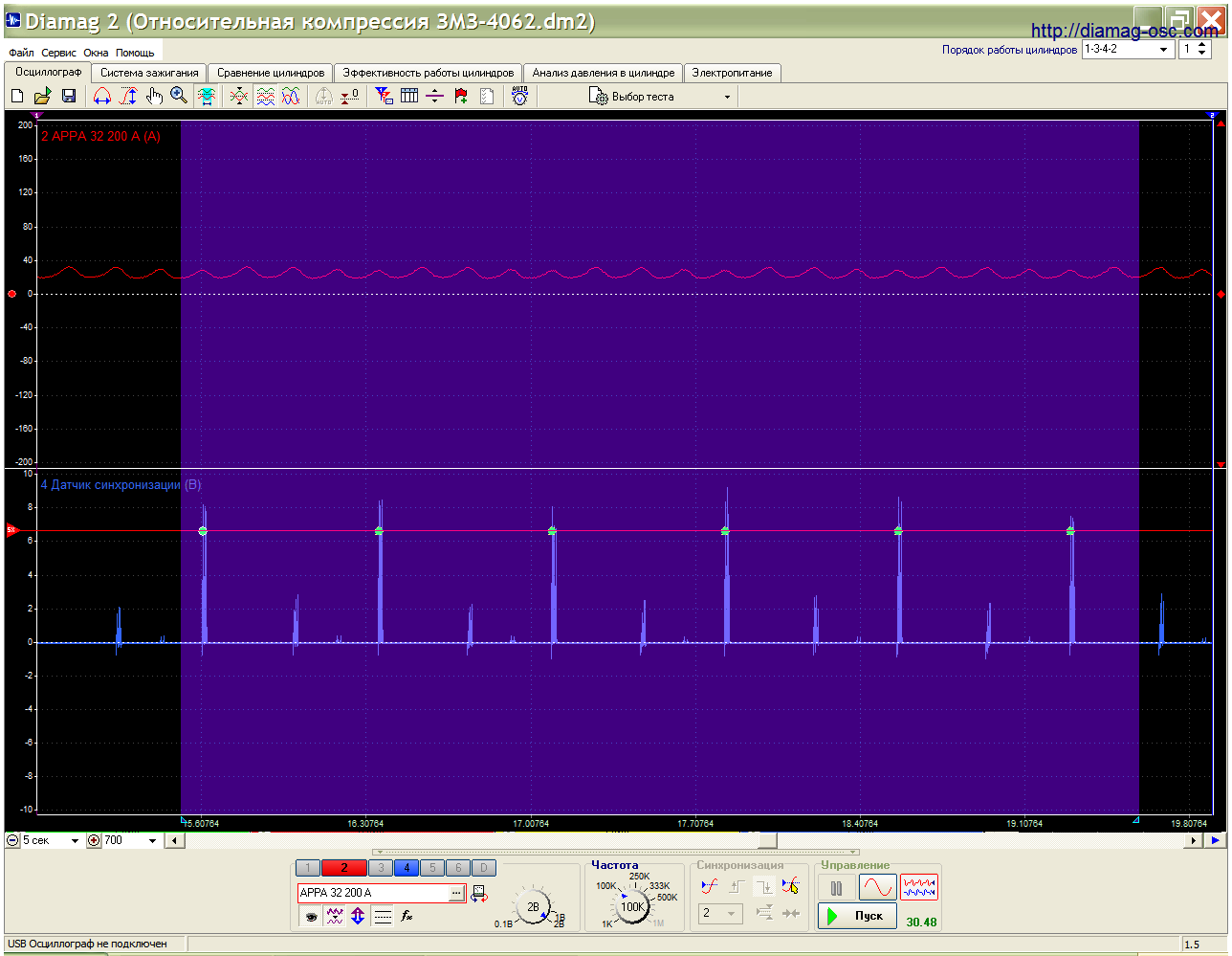Open the report document icon

point(487,96)
